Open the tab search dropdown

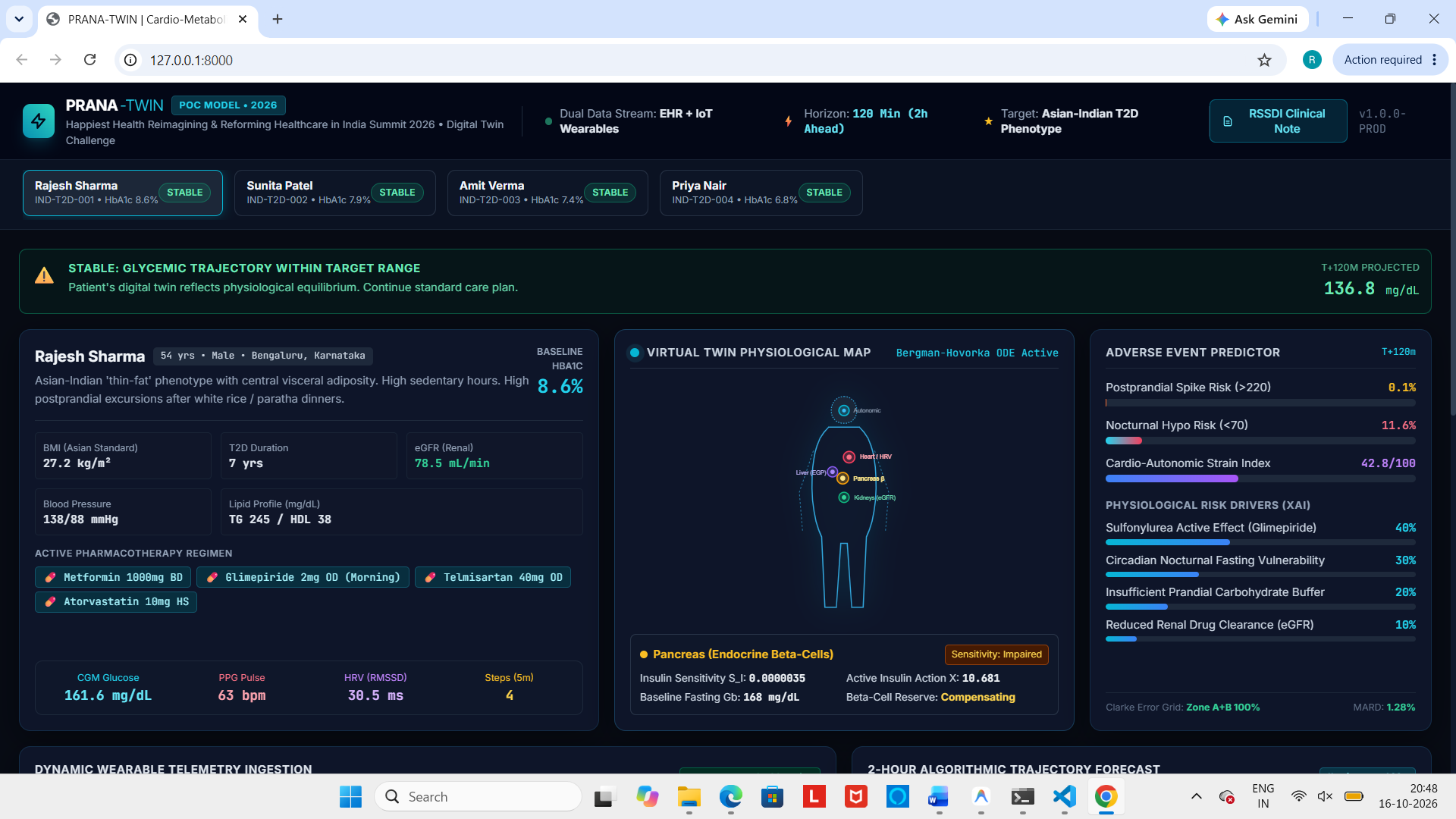coord(19,19)
